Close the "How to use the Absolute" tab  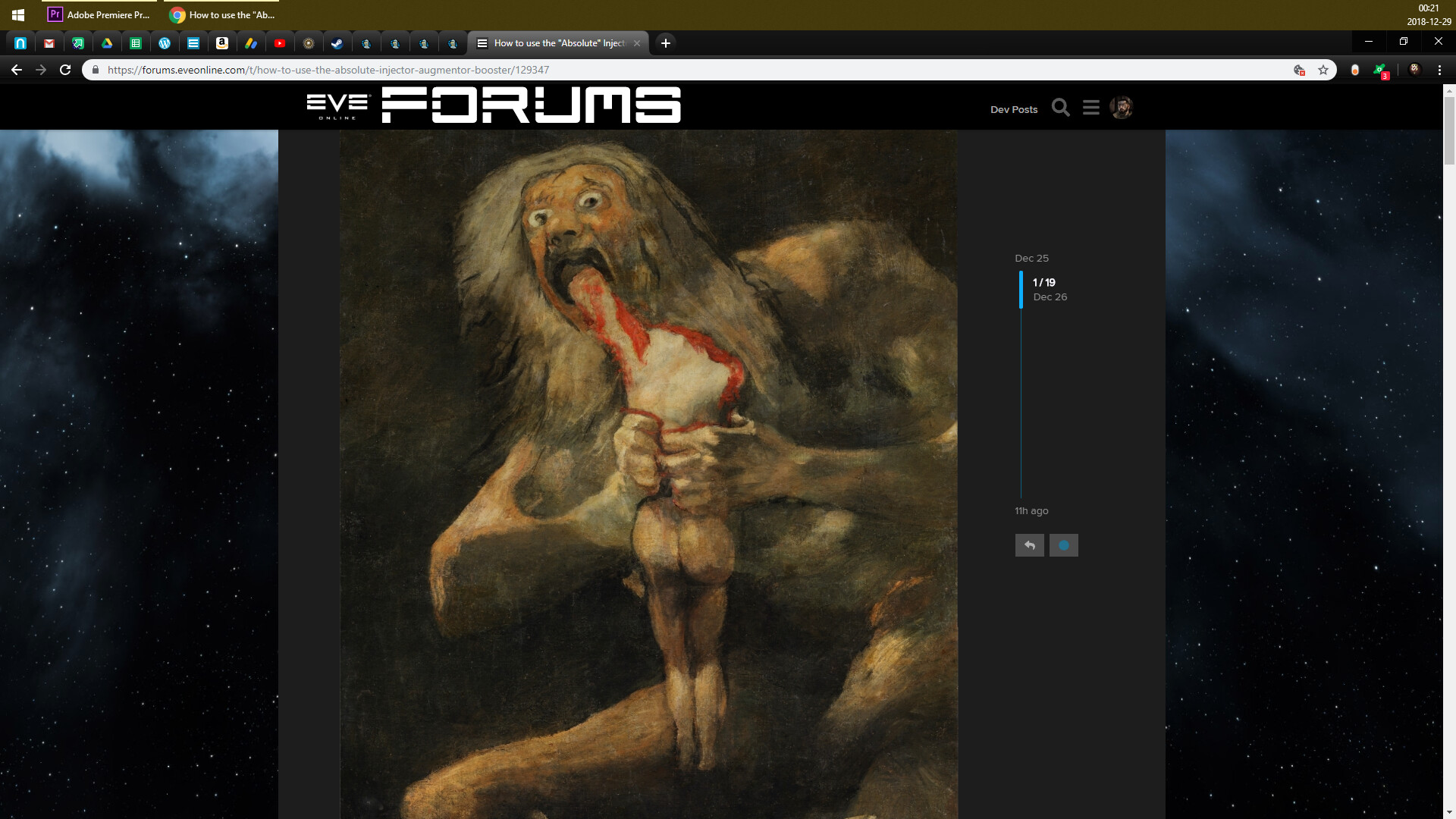click(637, 43)
